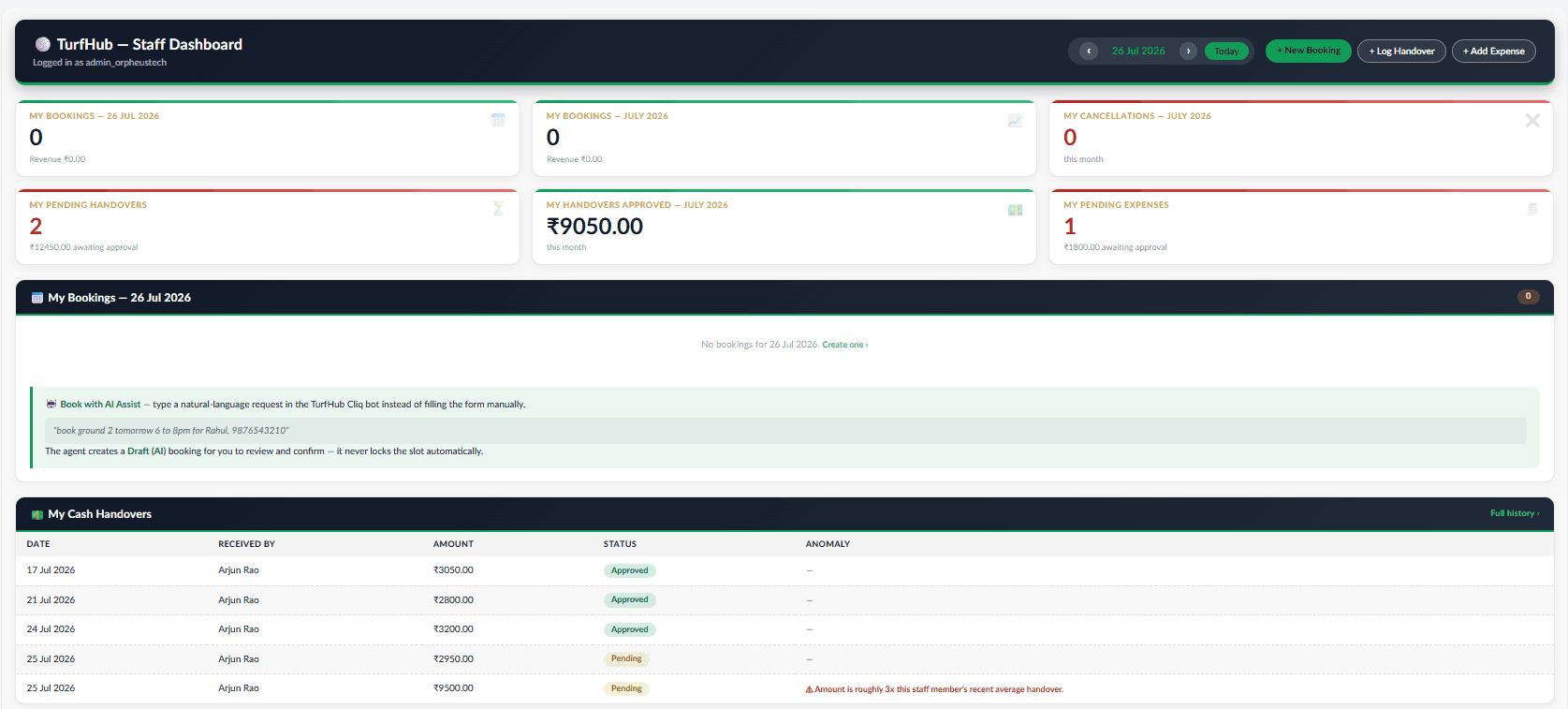Click ₹12450.00 awaiting approval text
This screenshot has width=1568, height=709.
[83, 247]
